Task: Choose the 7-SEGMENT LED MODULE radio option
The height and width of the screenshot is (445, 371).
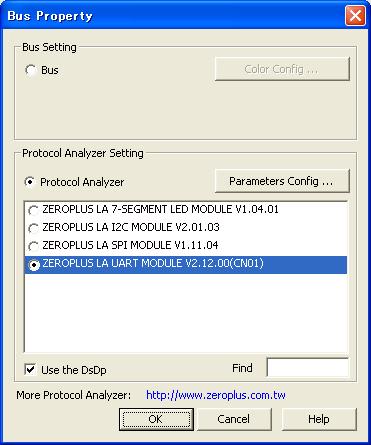Action: click(x=33, y=210)
